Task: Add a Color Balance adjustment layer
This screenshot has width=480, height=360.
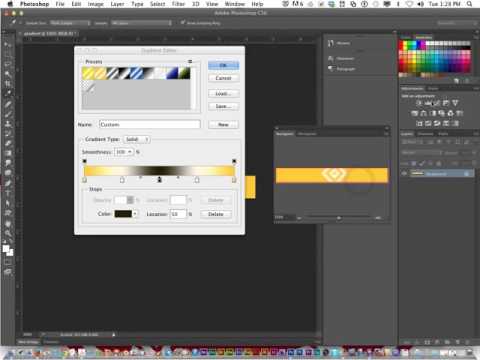Action: [424, 113]
